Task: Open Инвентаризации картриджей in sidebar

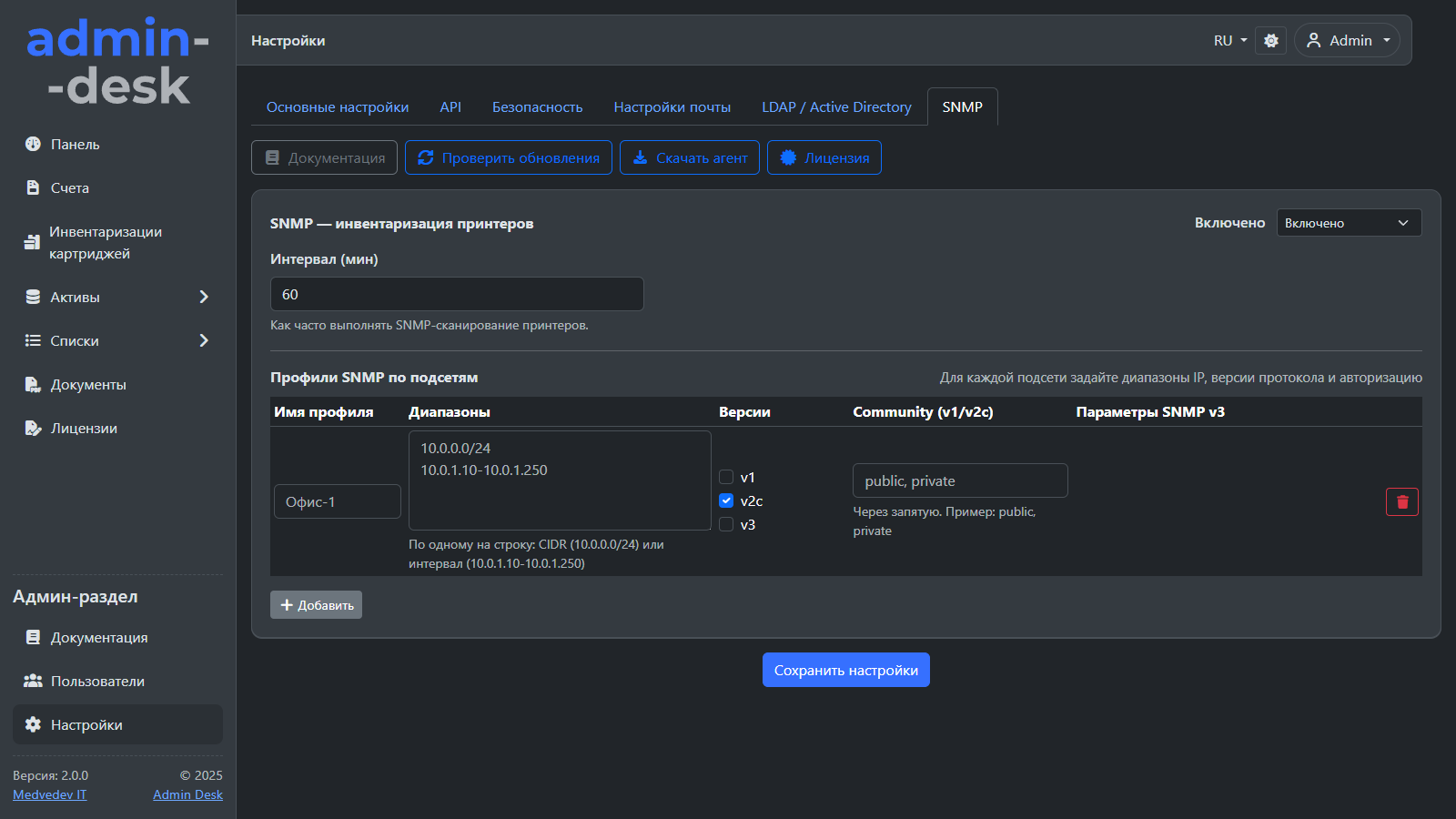Action: click(x=105, y=243)
